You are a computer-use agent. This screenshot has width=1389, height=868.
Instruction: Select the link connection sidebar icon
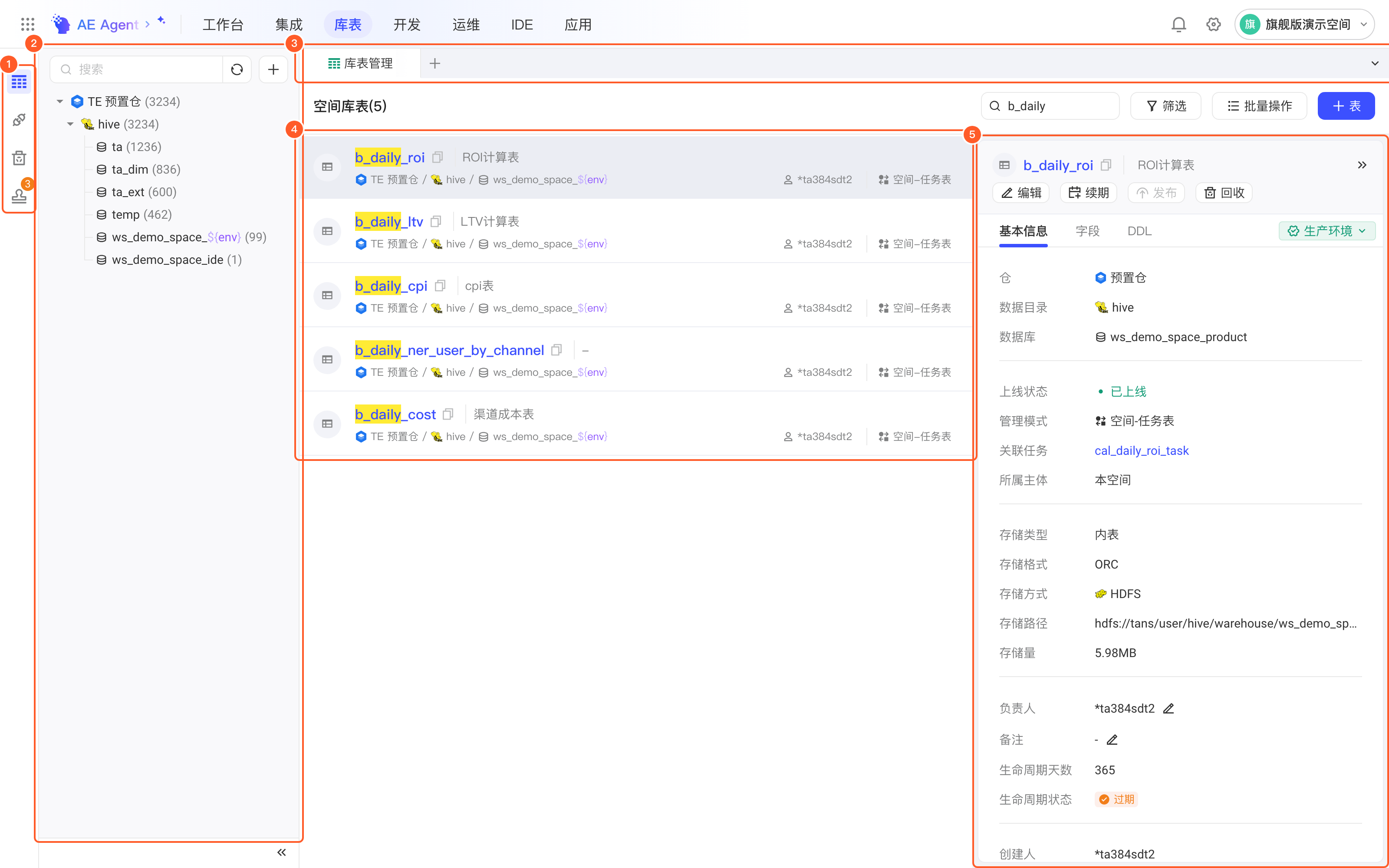pos(19,119)
